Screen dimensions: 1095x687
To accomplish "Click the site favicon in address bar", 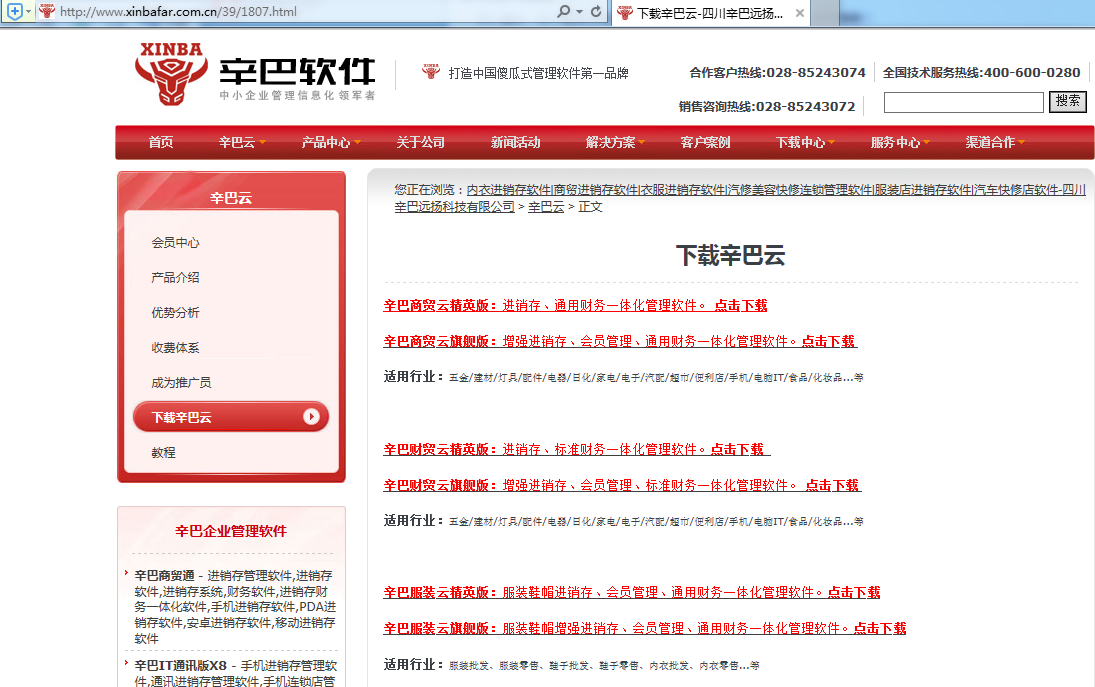I will (x=47, y=11).
